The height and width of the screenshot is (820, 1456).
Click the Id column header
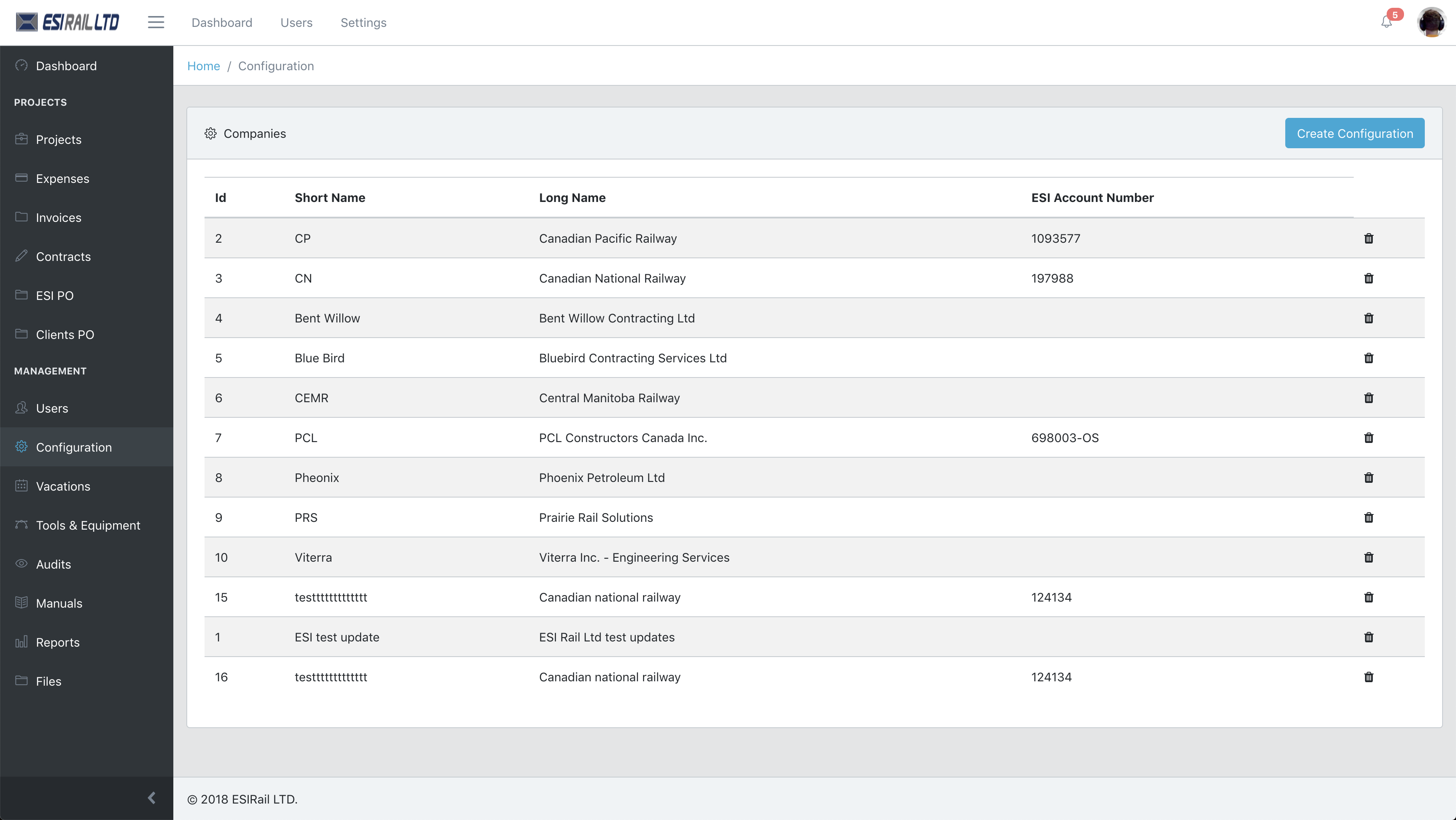click(x=221, y=198)
